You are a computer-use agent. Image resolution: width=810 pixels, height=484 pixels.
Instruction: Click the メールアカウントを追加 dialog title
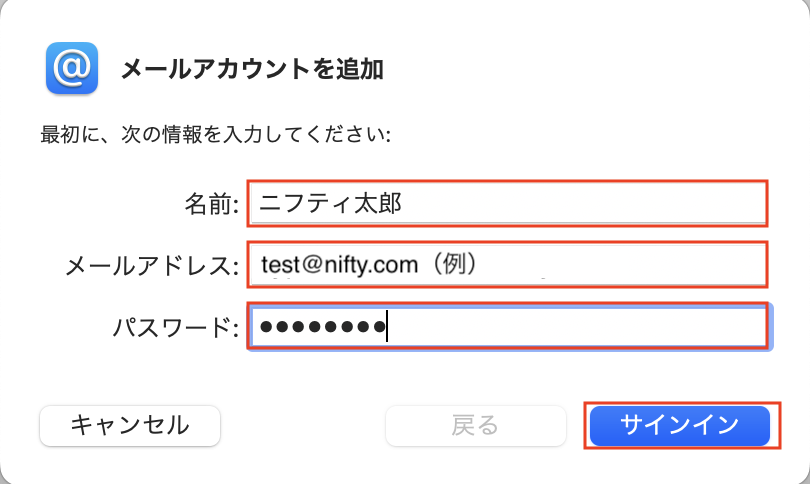(252, 69)
